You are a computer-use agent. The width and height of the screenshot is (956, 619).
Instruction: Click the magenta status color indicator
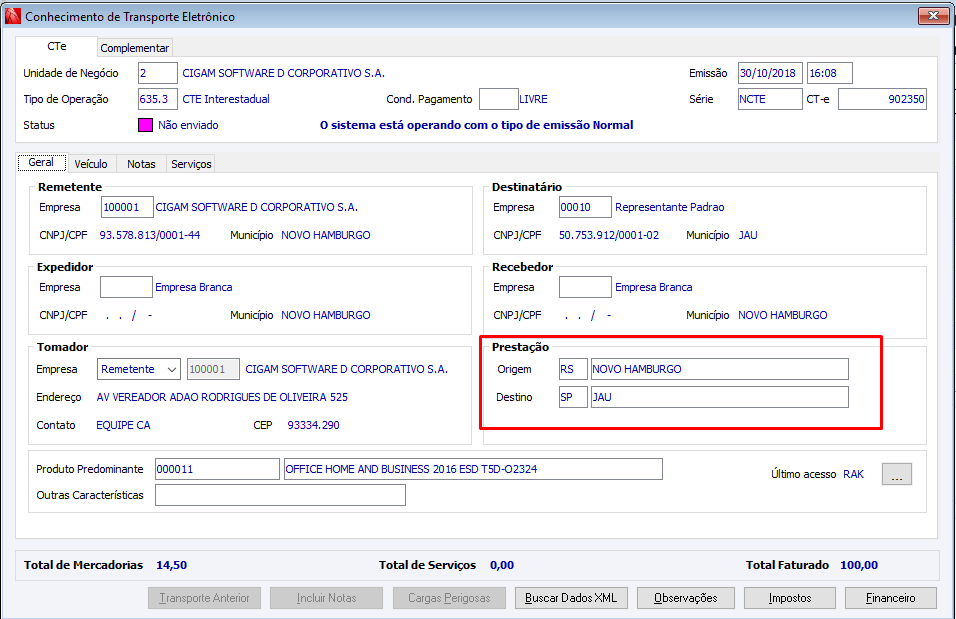click(145, 125)
